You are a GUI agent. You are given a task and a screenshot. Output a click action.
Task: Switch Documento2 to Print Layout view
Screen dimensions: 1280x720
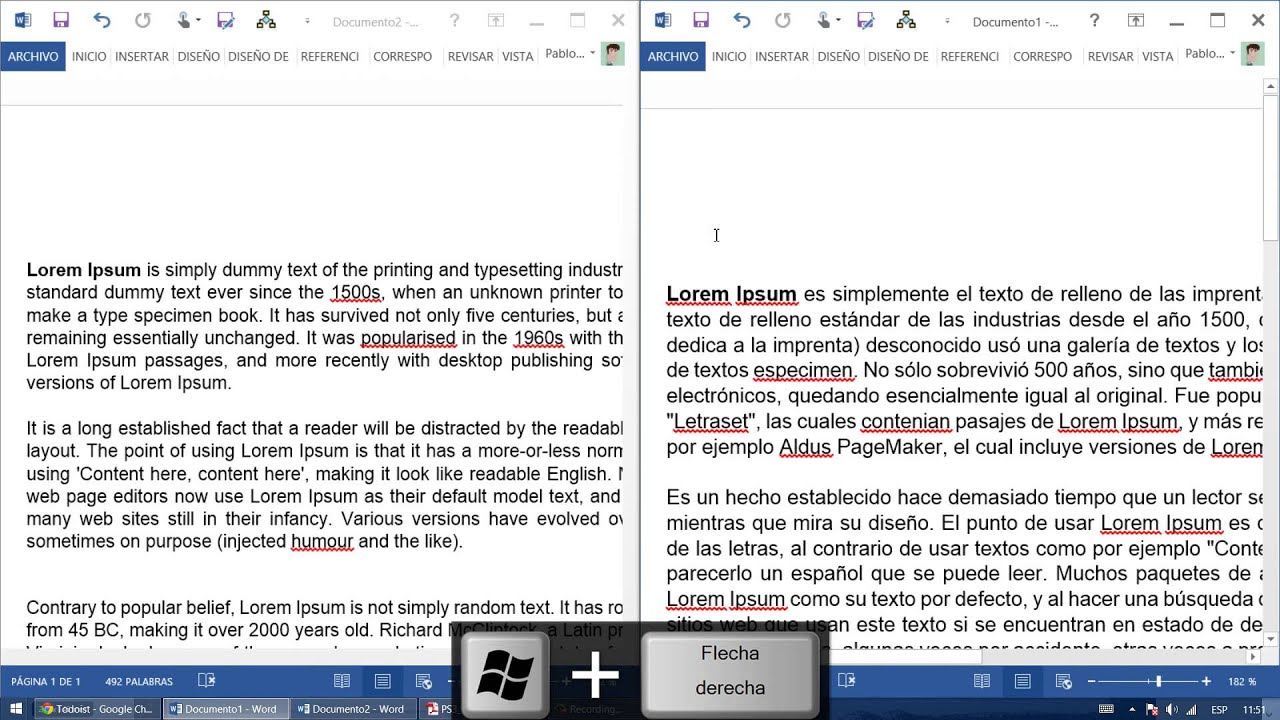point(382,681)
